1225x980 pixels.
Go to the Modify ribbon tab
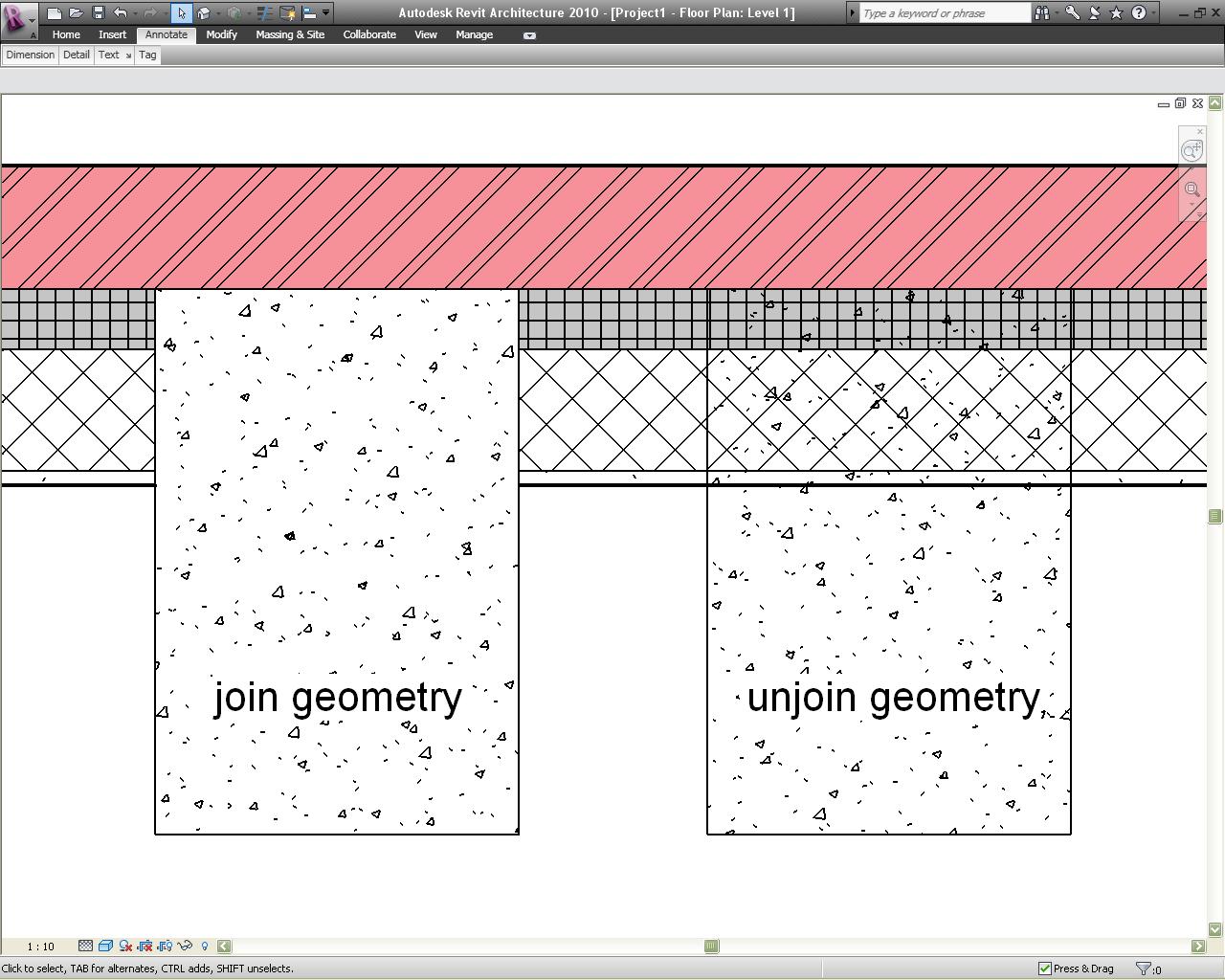(221, 34)
